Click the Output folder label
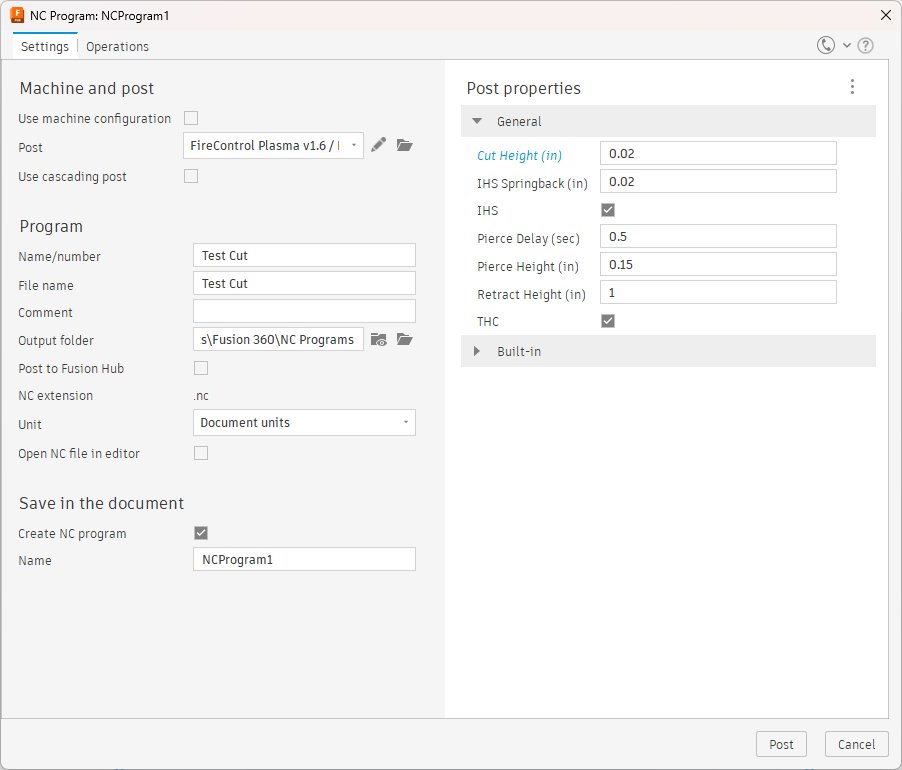 pyautogui.click(x=56, y=340)
